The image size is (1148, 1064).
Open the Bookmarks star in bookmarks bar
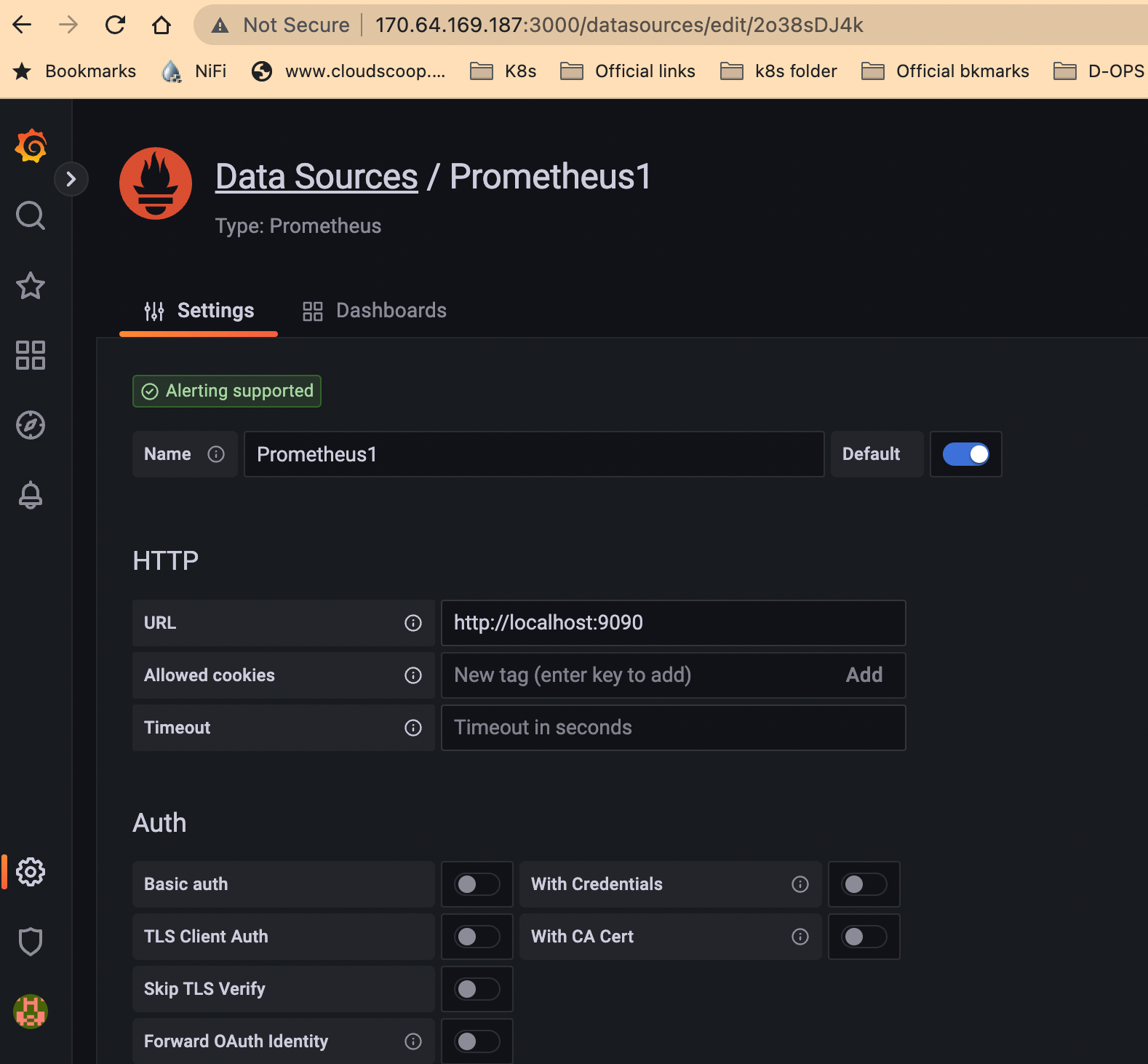click(23, 71)
